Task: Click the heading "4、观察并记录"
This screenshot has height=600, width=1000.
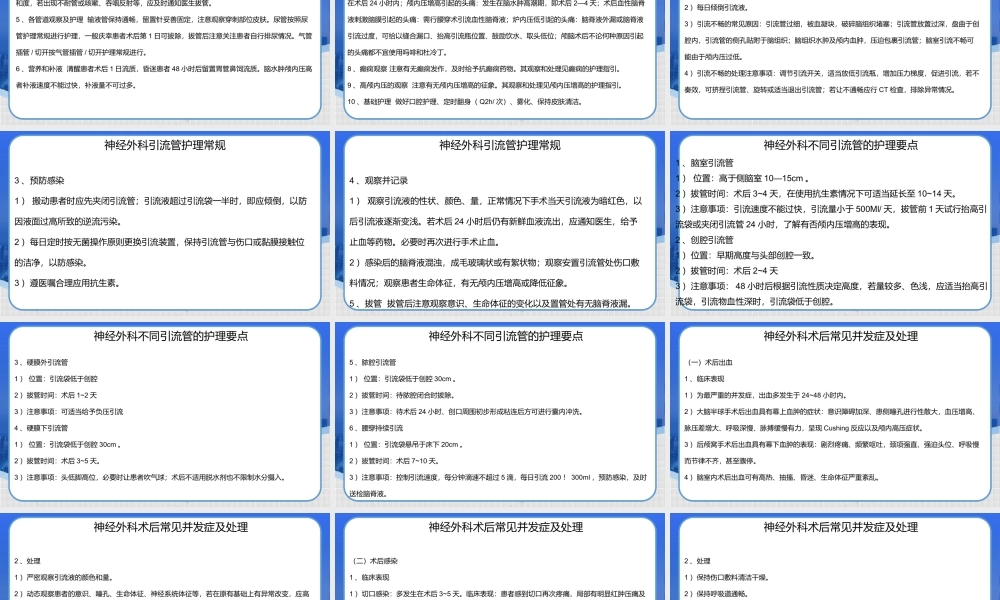Action: point(379,180)
